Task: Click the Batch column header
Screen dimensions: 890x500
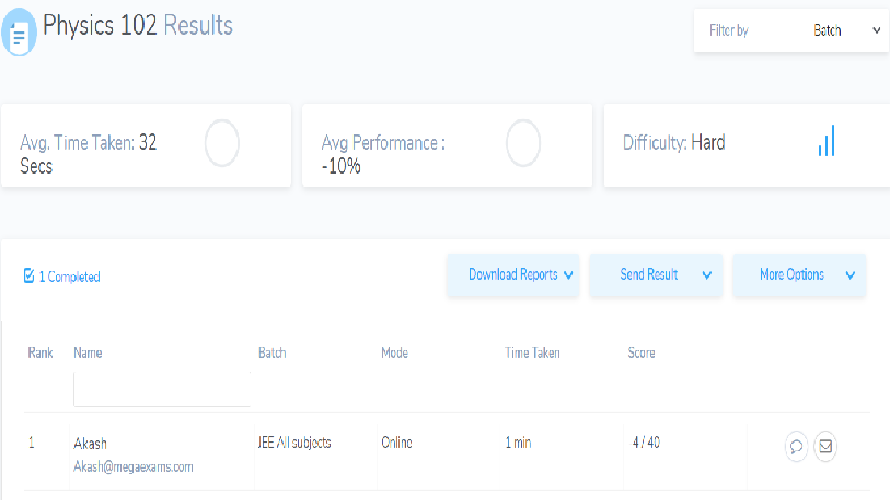Action: tap(272, 353)
